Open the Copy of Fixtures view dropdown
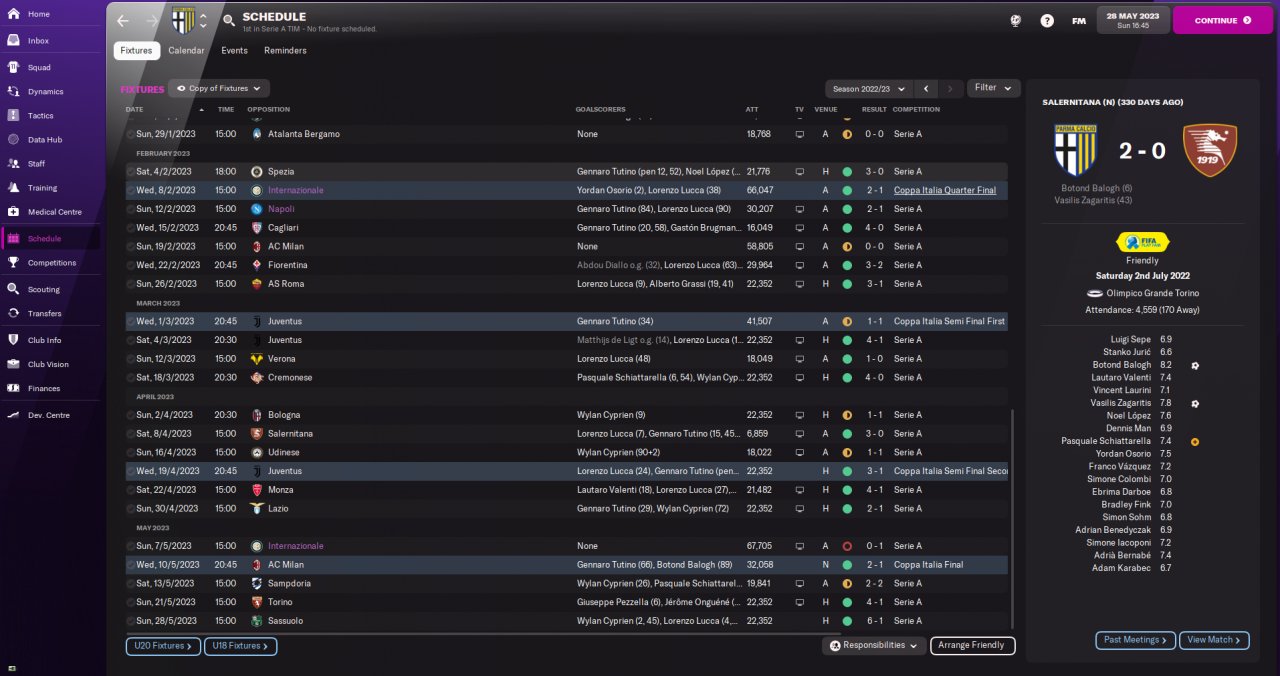Viewport: 1280px width, 676px height. [219, 88]
